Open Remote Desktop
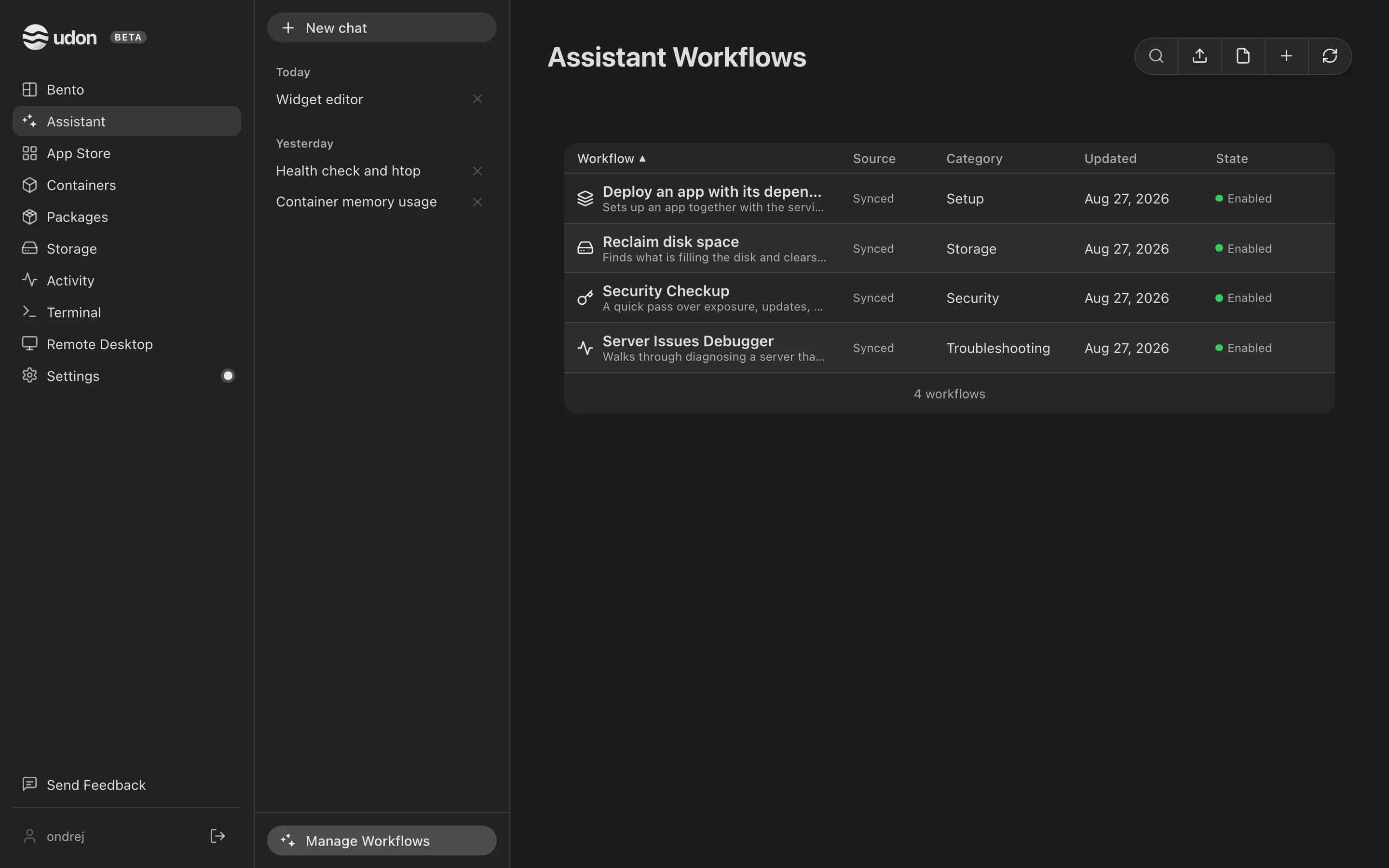Viewport: 1389px width, 868px height. coord(127,344)
